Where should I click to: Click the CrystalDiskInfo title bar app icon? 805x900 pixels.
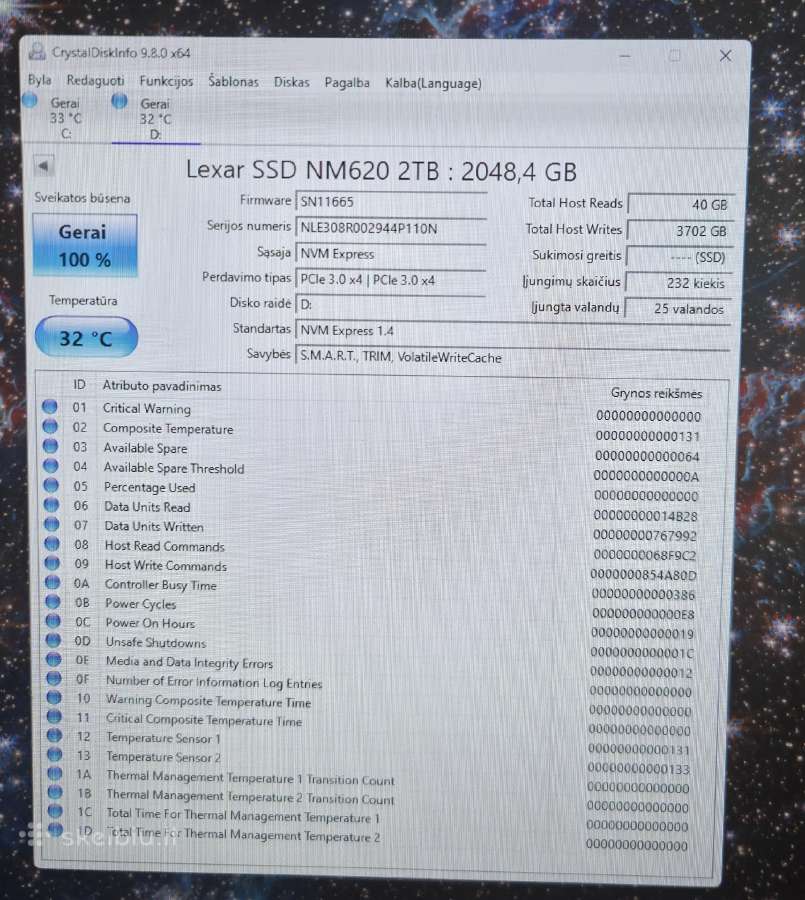coord(38,52)
